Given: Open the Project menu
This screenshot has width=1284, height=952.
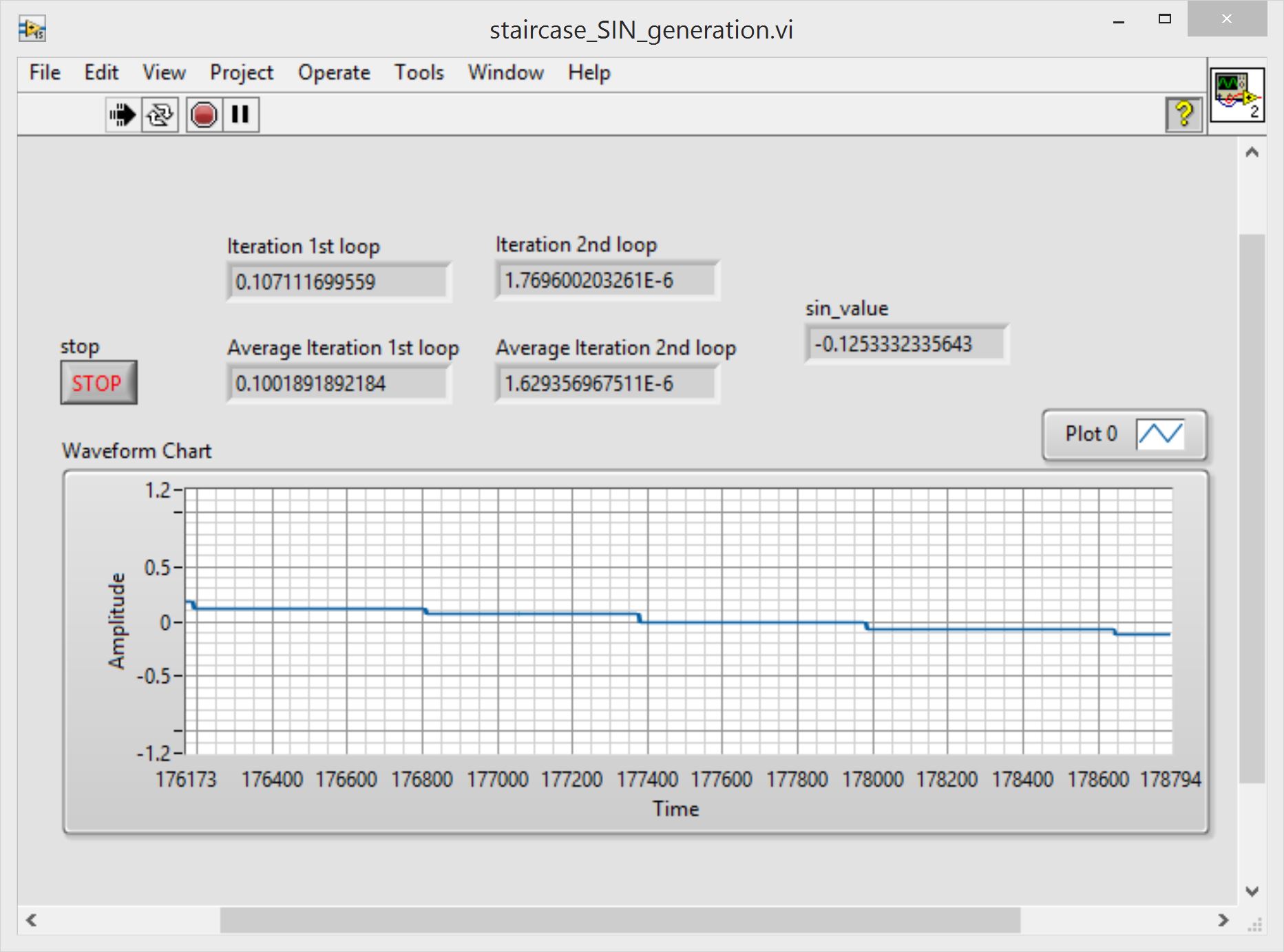Looking at the screenshot, I should [x=242, y=73].
